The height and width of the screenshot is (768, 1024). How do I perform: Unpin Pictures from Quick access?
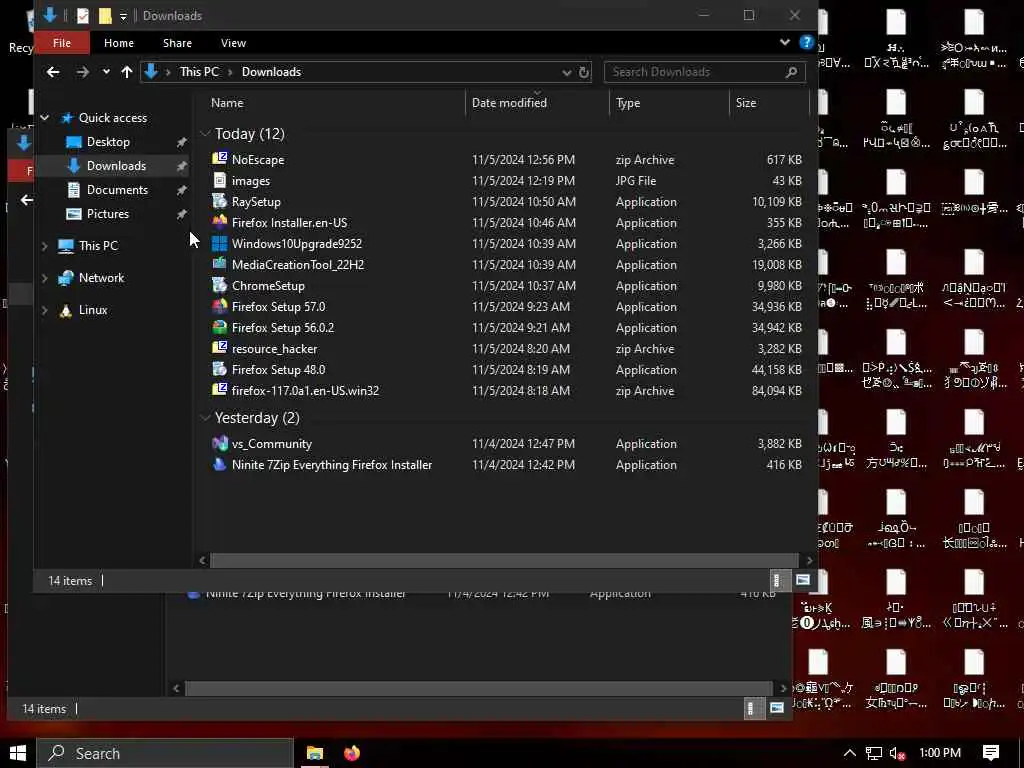(x=182, y=214)
